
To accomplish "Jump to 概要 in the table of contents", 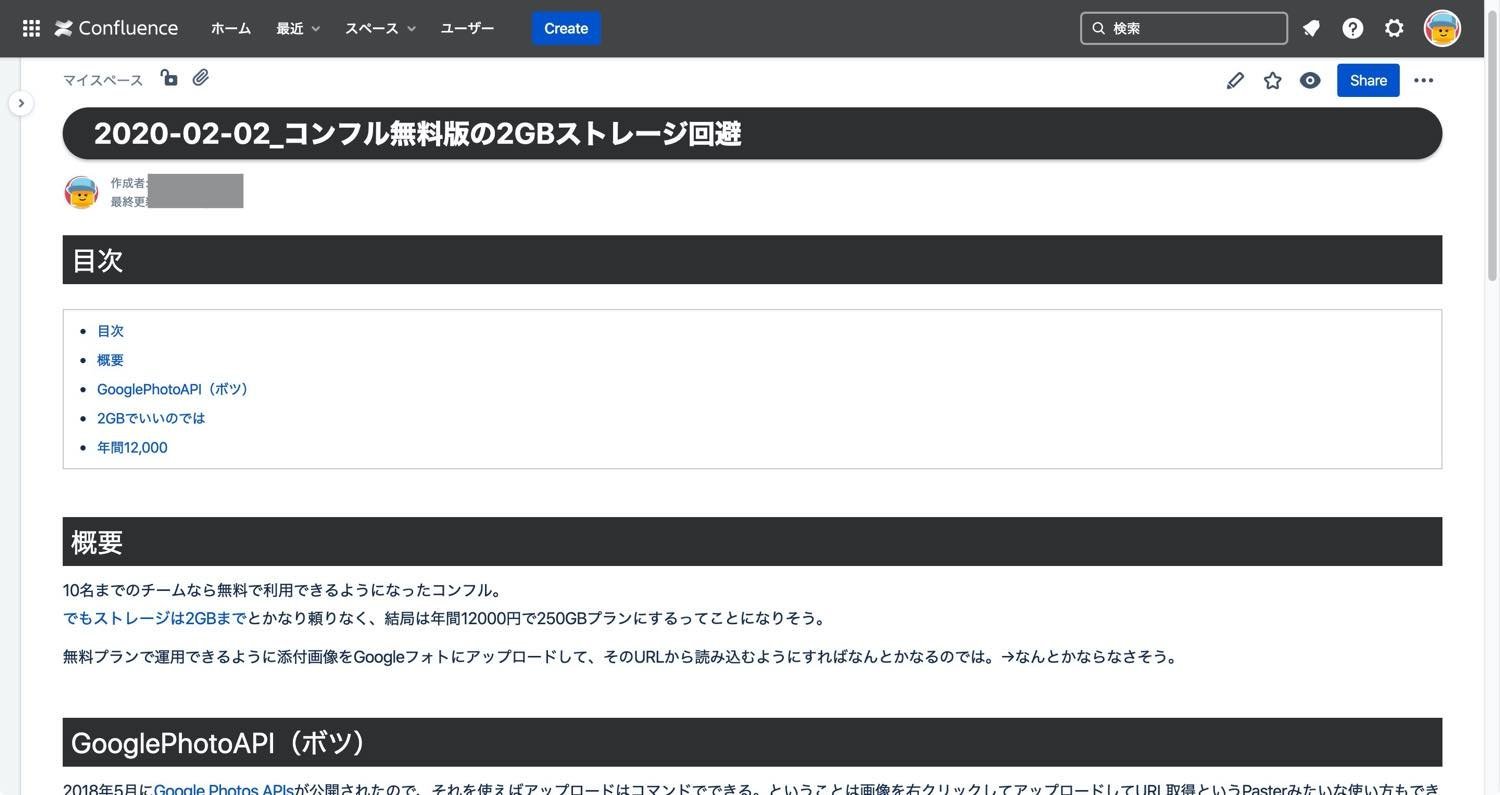I will coord(110,360).
